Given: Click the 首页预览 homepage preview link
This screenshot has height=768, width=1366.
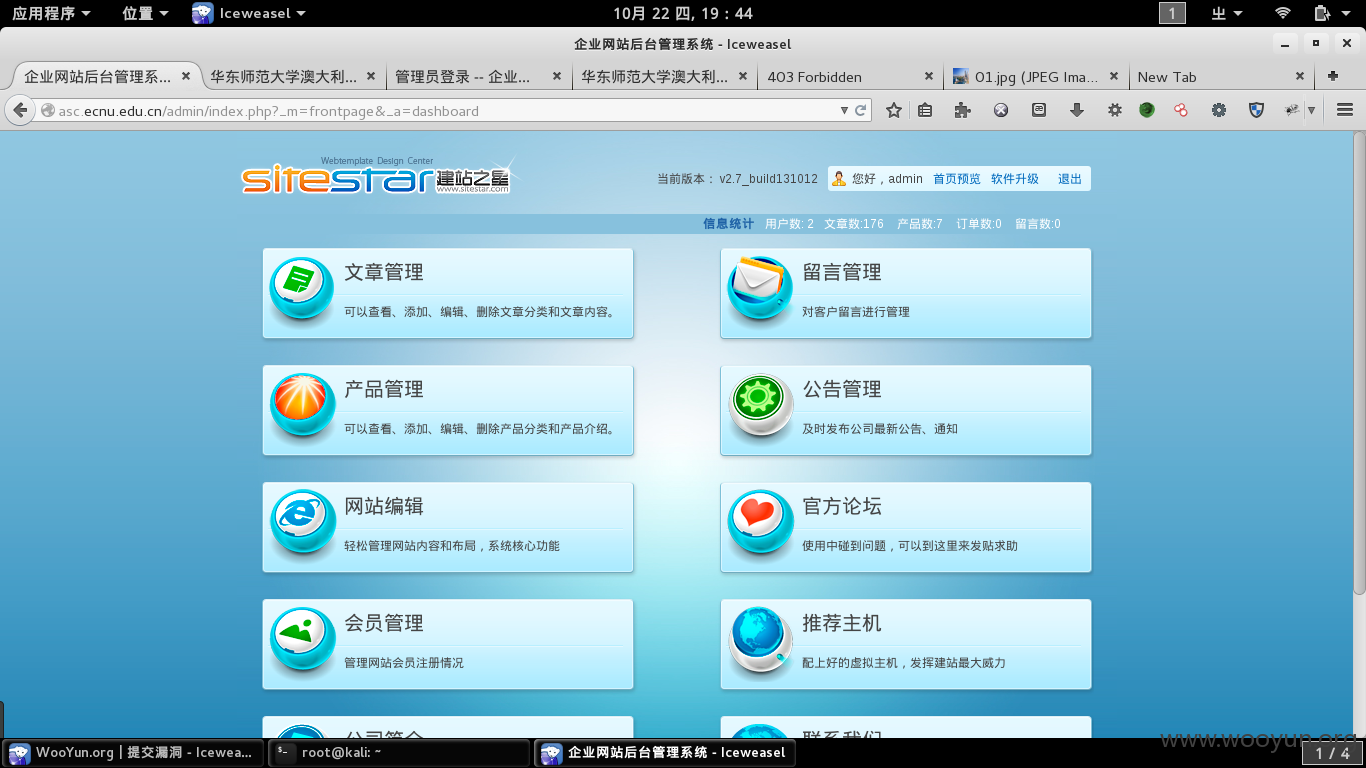Looking at the screenshot, I should pos(957,179).
